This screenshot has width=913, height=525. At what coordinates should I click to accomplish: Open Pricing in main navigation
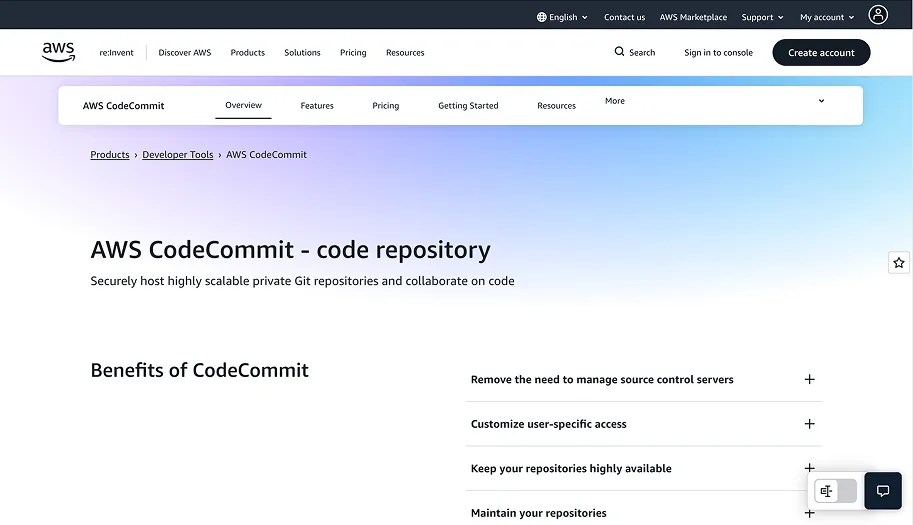[x=353, y=52]
